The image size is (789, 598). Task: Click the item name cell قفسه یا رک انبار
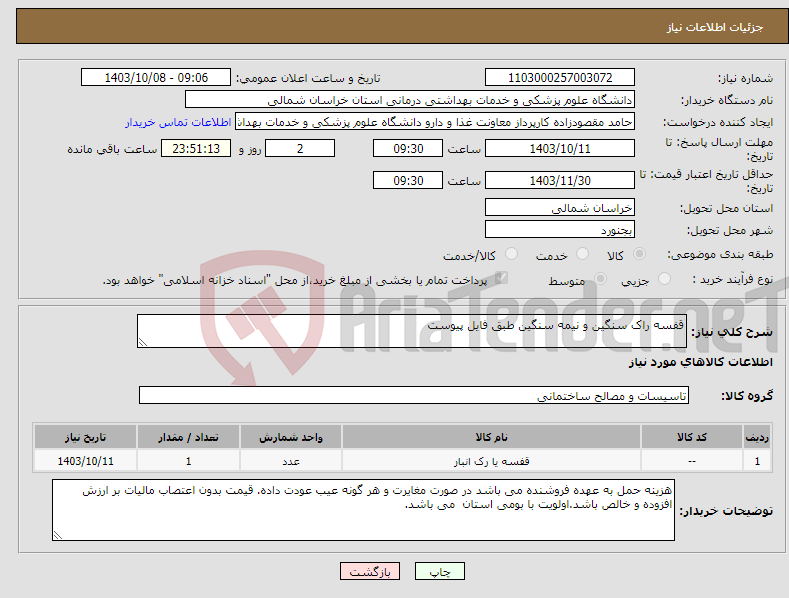(491, 461)
